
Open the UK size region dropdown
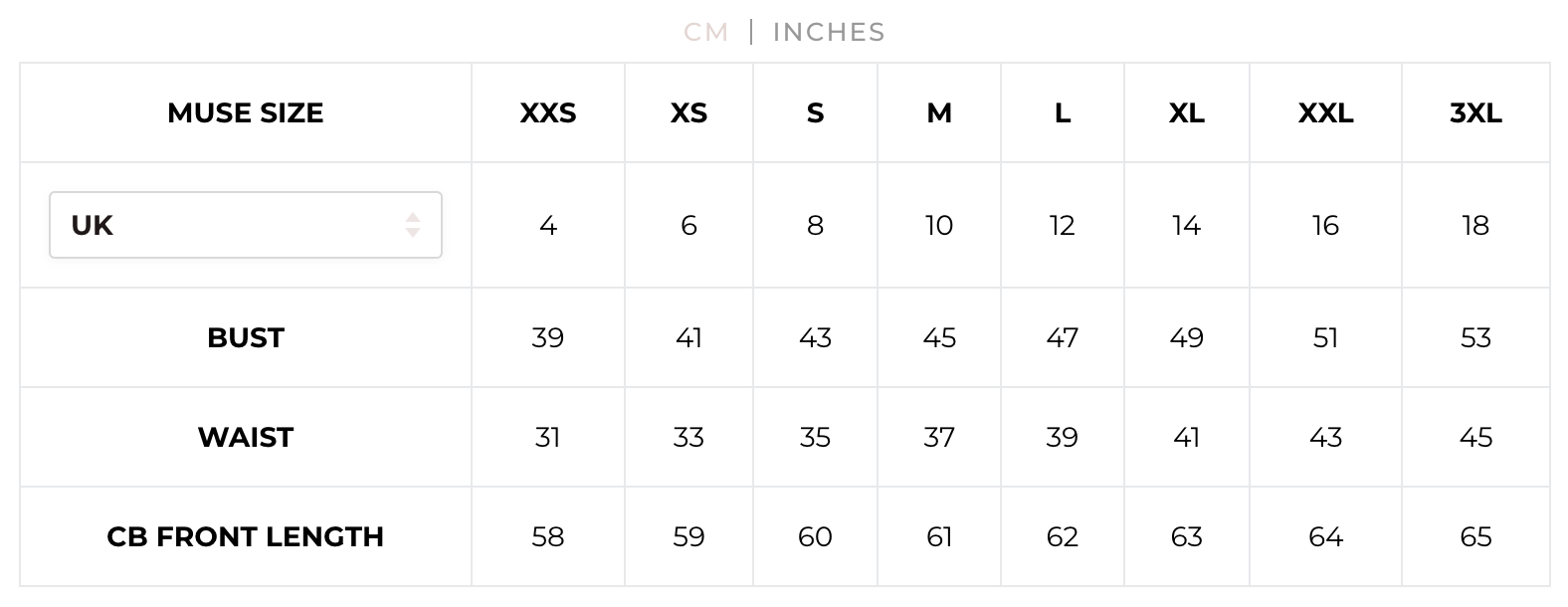[x=245, y=225]
